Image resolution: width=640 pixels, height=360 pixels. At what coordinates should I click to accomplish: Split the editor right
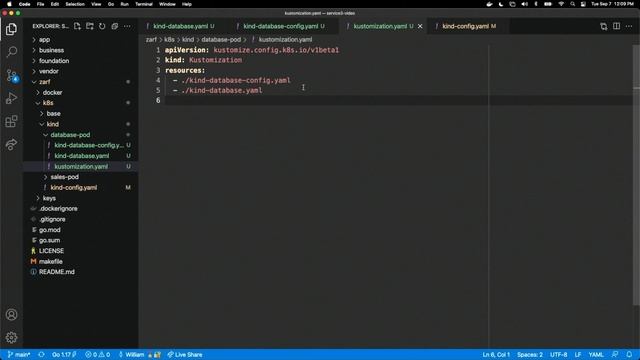[616, 26]
